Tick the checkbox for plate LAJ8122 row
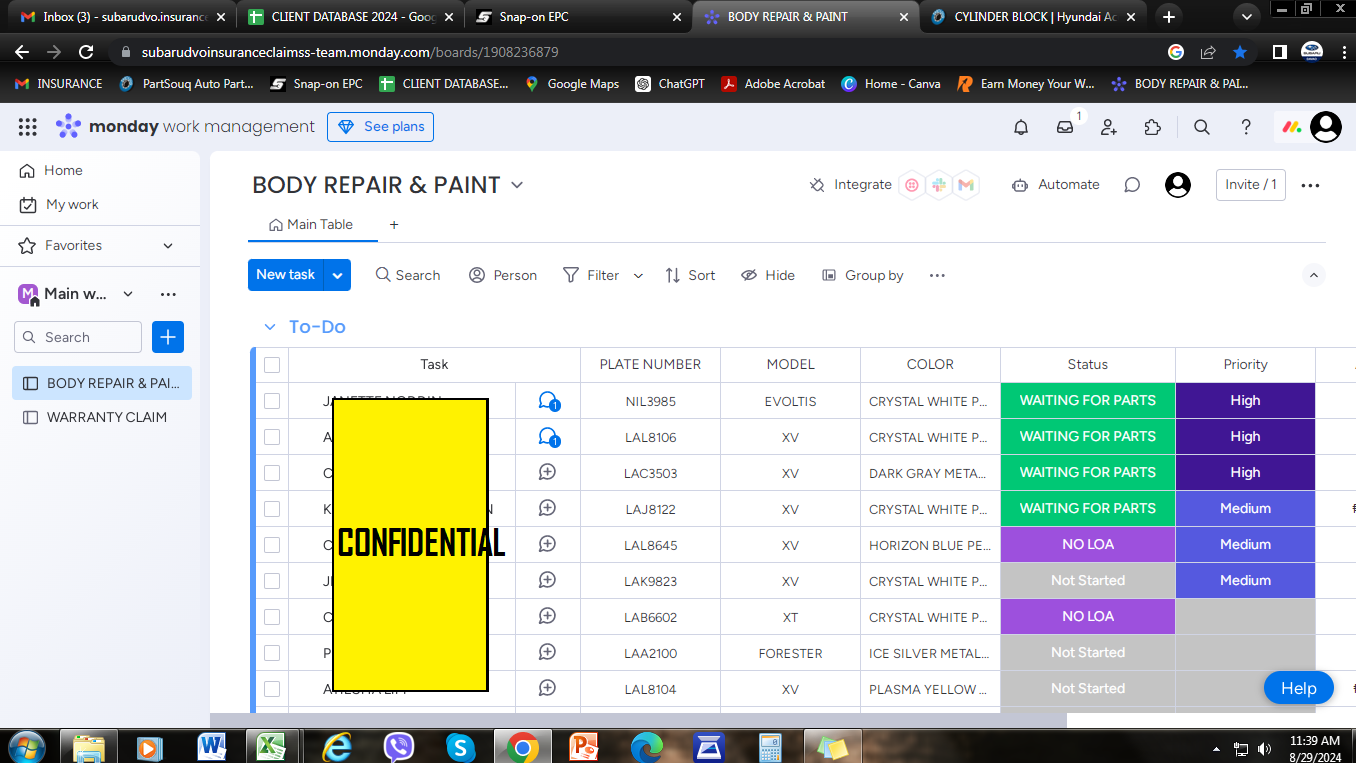This screenshot has width=1356, height=763. [x=272, y=509]
